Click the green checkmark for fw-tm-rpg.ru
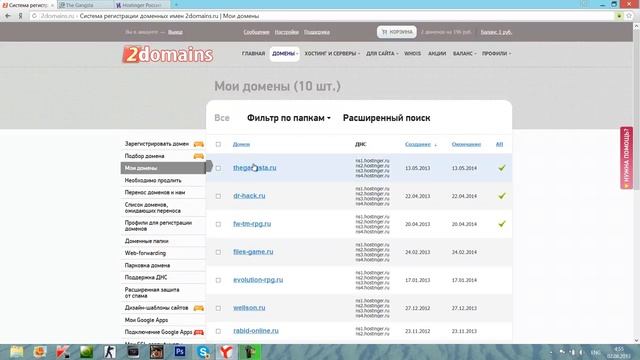Image resolution: width=640 pixels, height=360 pixels. (502, 224)
